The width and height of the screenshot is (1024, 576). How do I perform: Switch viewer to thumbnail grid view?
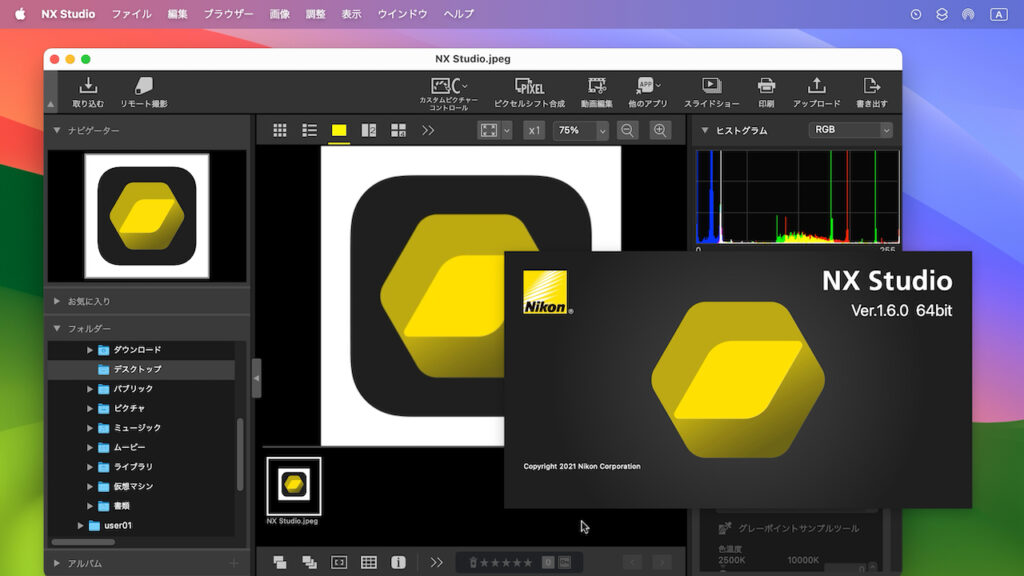[280, 130]
